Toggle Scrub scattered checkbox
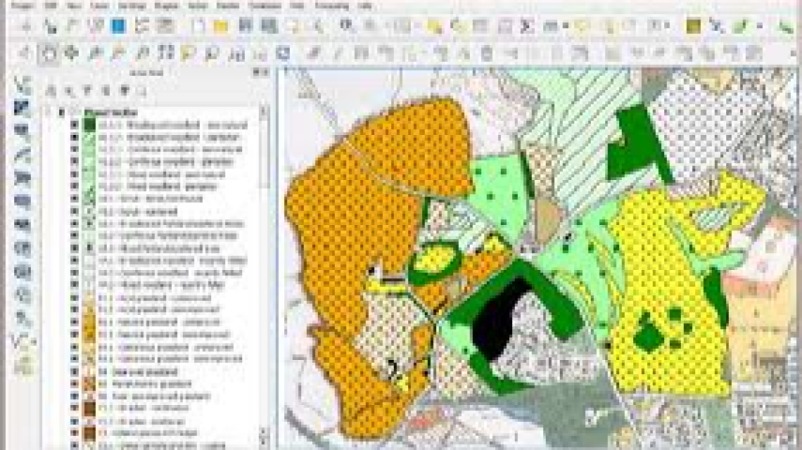This screenshot has width=802, height=450. [74, 211]
